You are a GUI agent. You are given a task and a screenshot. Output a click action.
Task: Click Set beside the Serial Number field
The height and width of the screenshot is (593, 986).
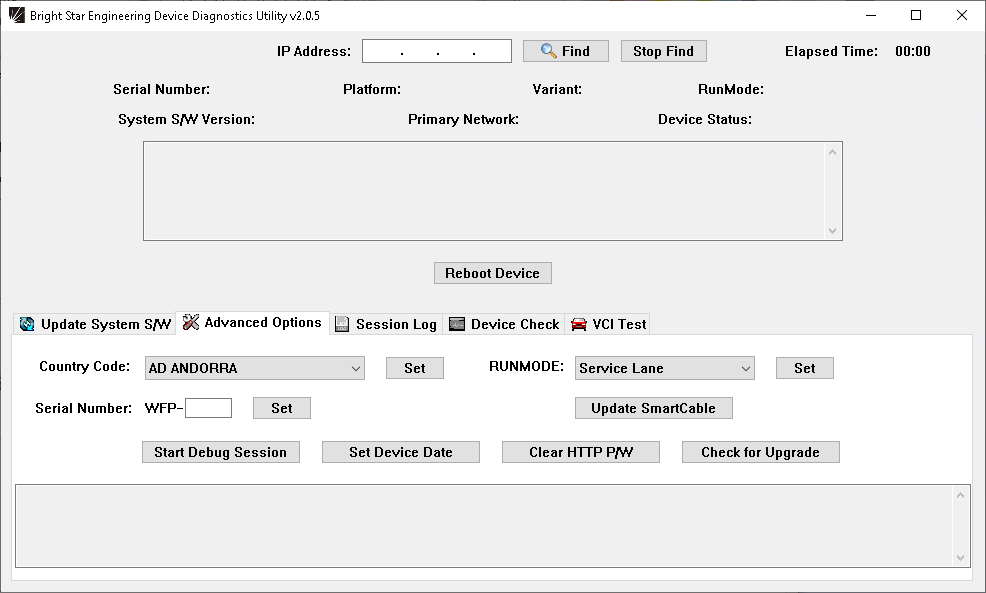(x=282, y=408)
